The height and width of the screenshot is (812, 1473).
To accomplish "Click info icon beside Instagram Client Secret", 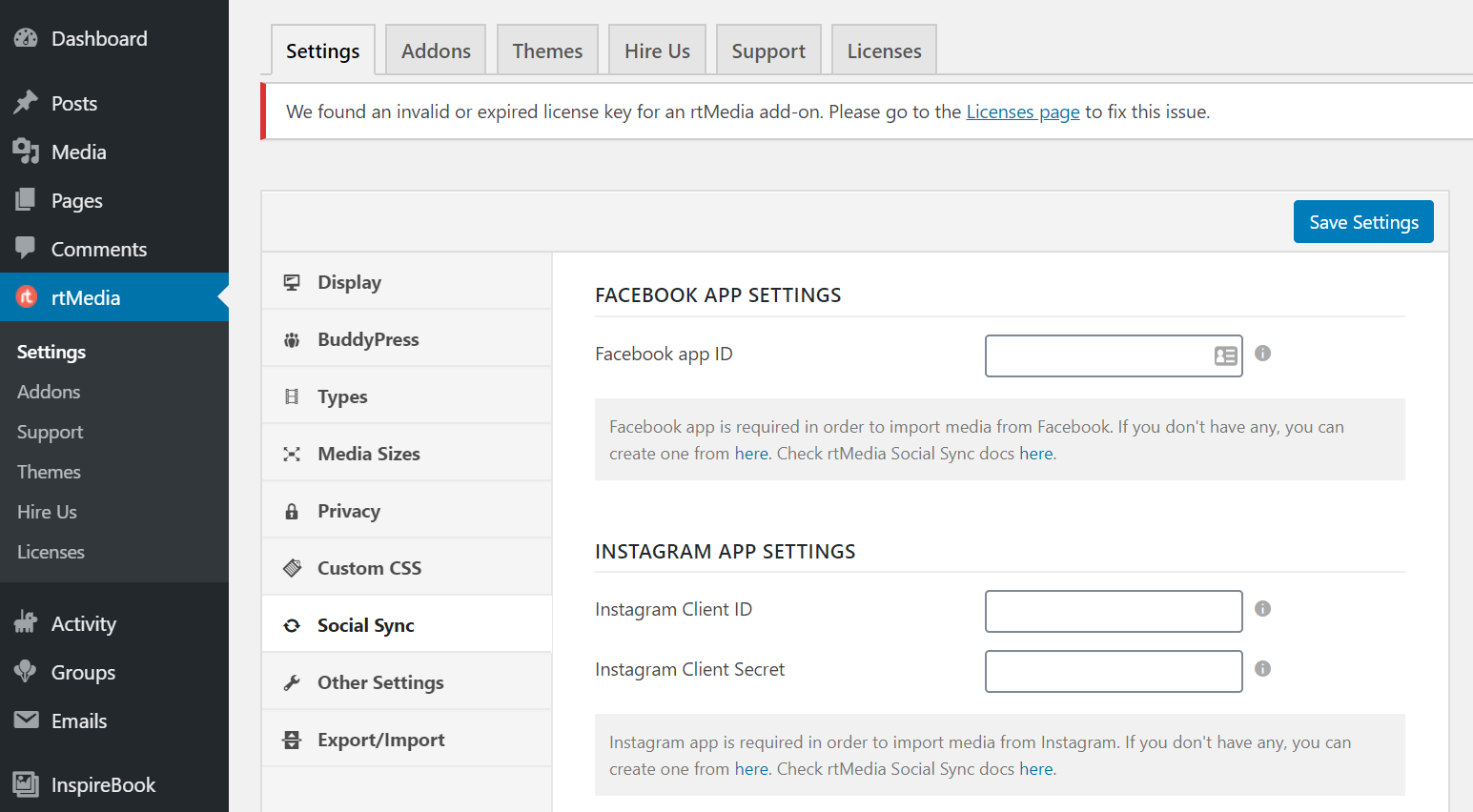I will coord(1262,669).
